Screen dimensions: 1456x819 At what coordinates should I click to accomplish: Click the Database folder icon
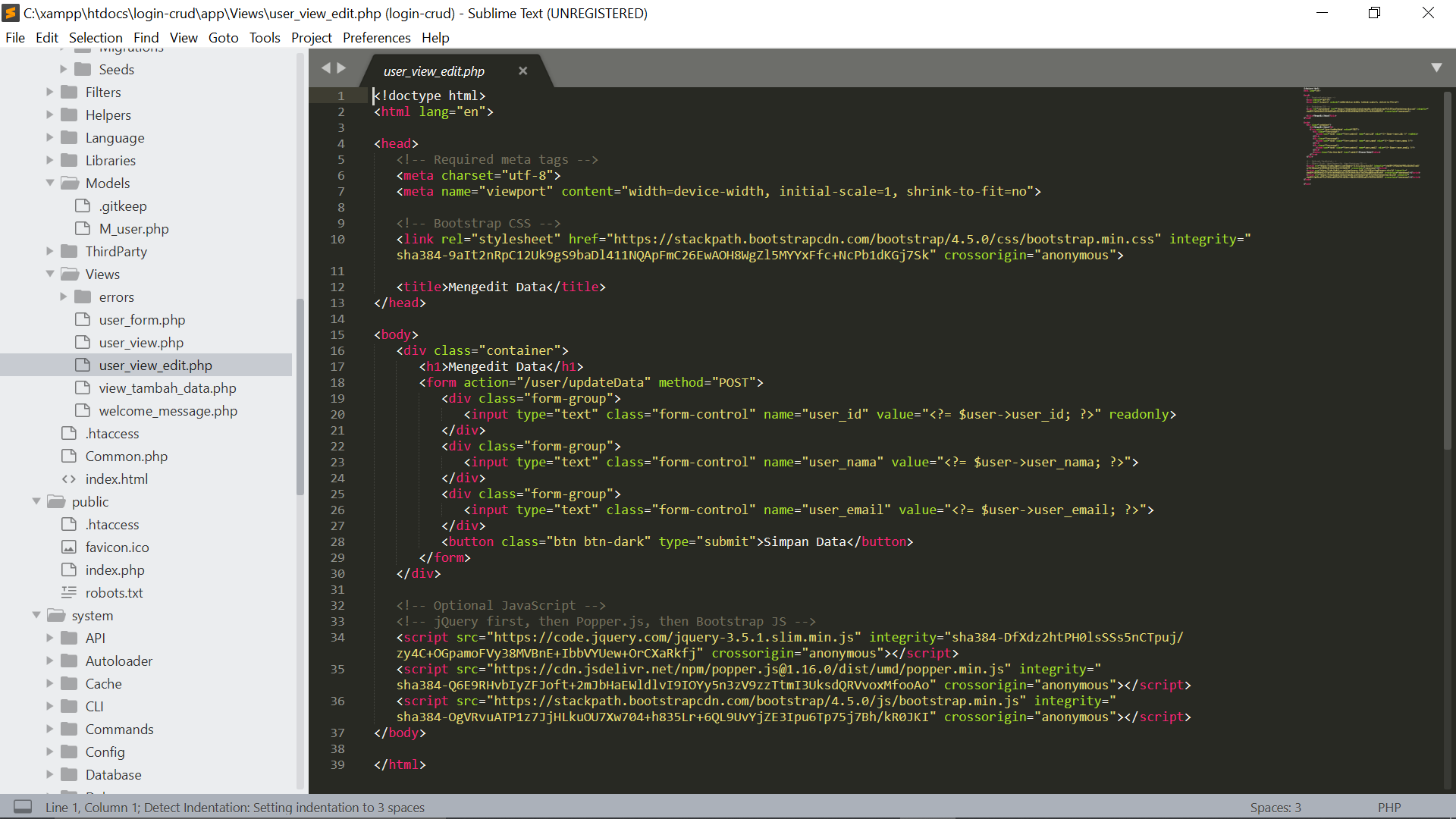coord(69,774)
